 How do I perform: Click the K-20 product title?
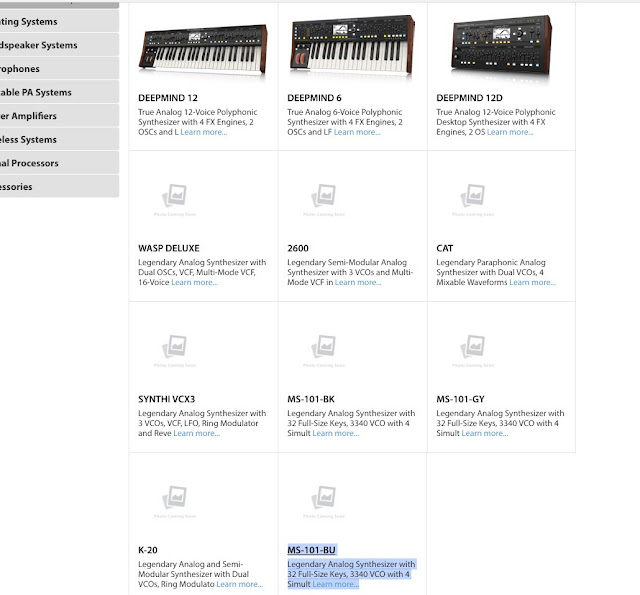click(148, 550)
